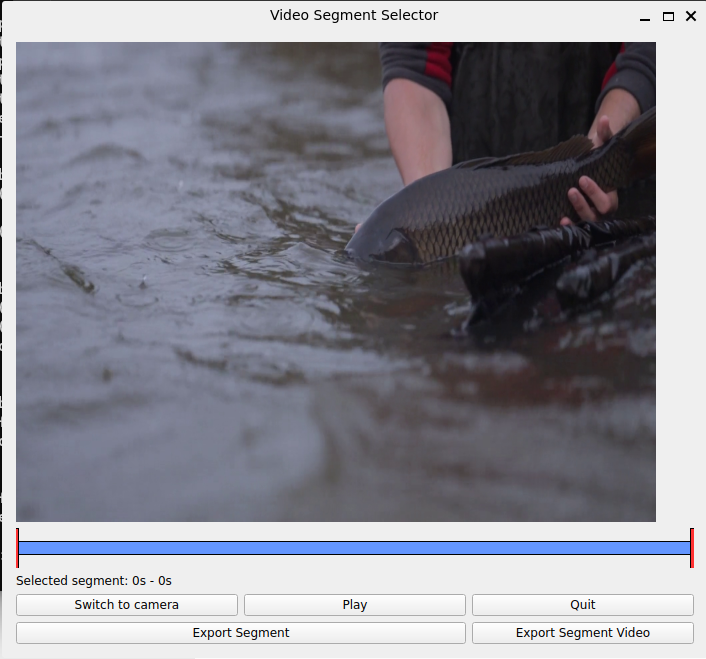This screenshot has height=659, width=706.
Task: Click the Video Segment Selector title
Action: pos(354,15)
